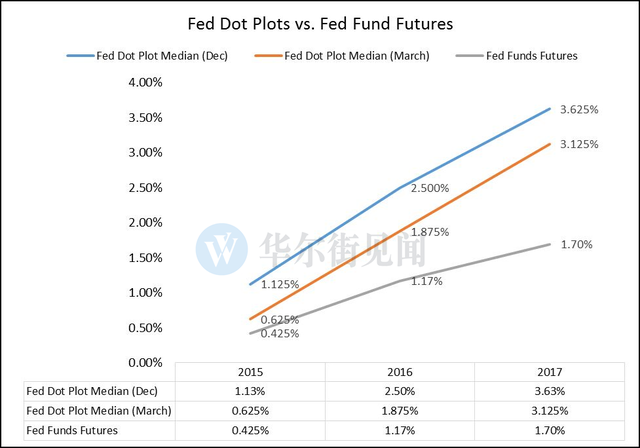This screenshot has height=448, width=640.
Task: Click the Fed Dot Plot Median (March) table row label
Action: 99,411
